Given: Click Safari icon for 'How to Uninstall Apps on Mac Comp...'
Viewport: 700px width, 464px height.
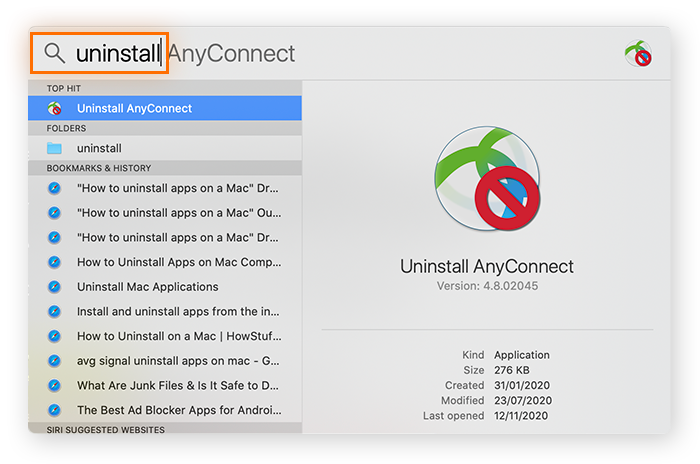Looking at the screenshot, I should tap(54, 262).
